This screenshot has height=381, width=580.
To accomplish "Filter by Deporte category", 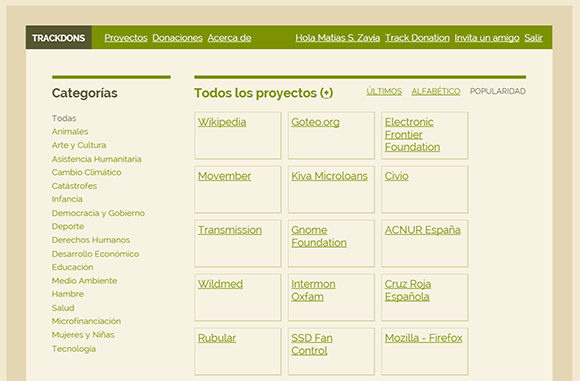I will (x=68, y=226).
